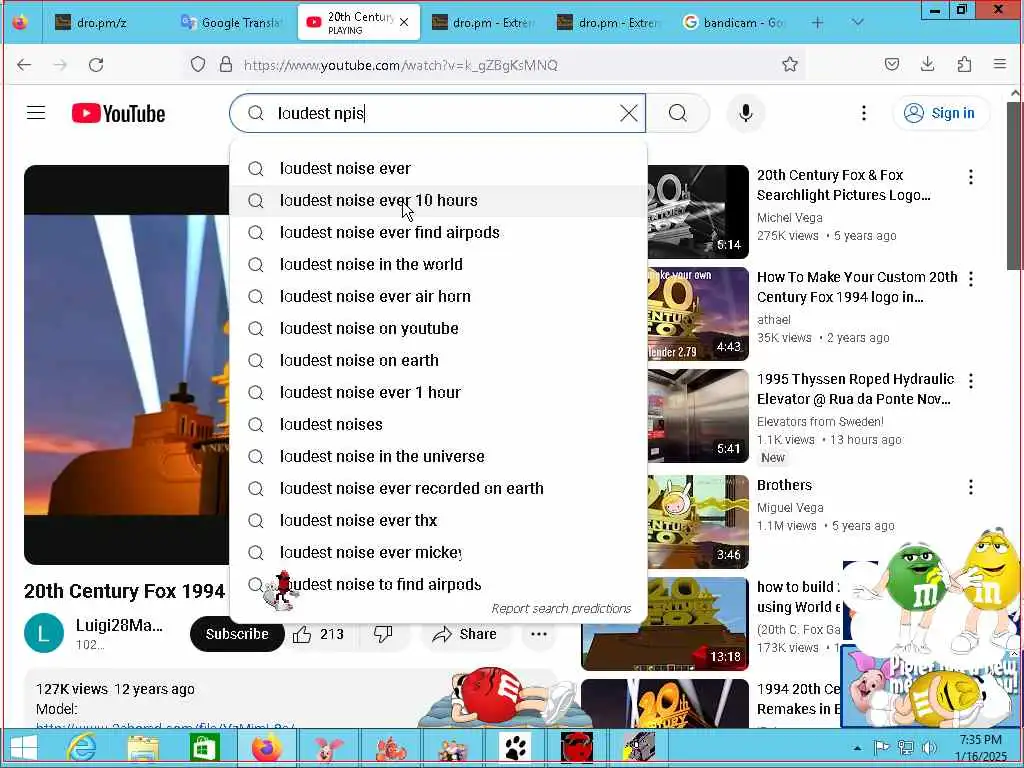Choose suggestion 'loudest noise on youtube'
The image size is (1024, 768).
pos(438,328)
